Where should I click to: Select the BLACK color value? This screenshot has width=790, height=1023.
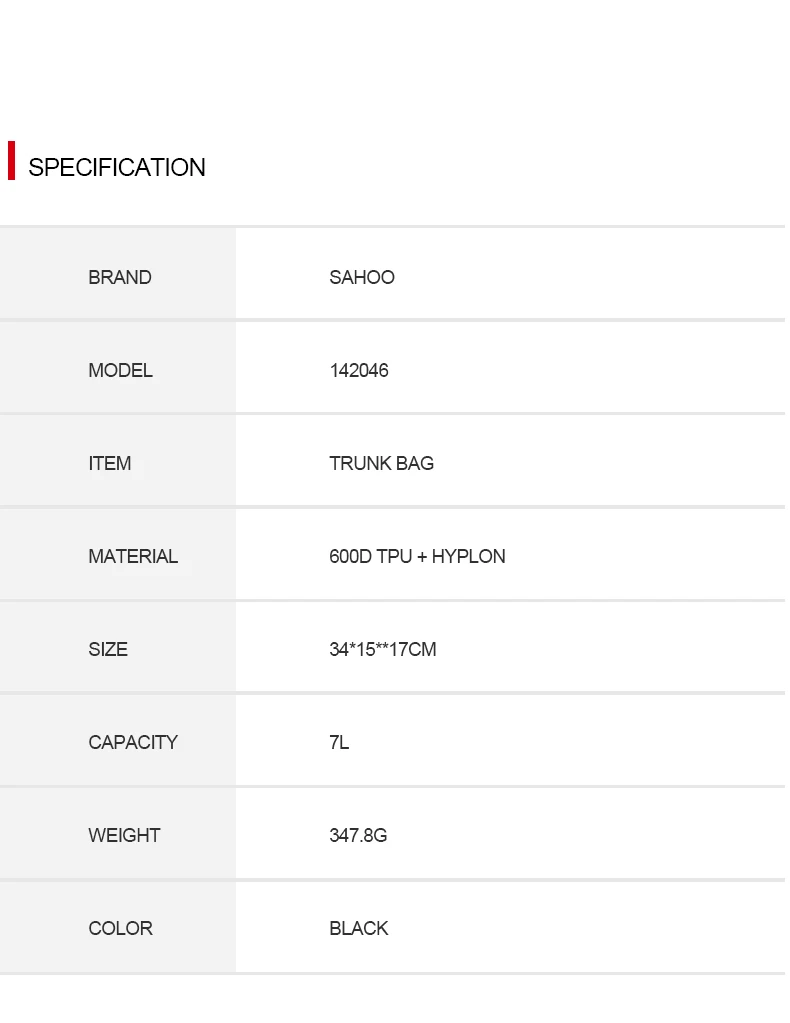click(x=358, y=928)
